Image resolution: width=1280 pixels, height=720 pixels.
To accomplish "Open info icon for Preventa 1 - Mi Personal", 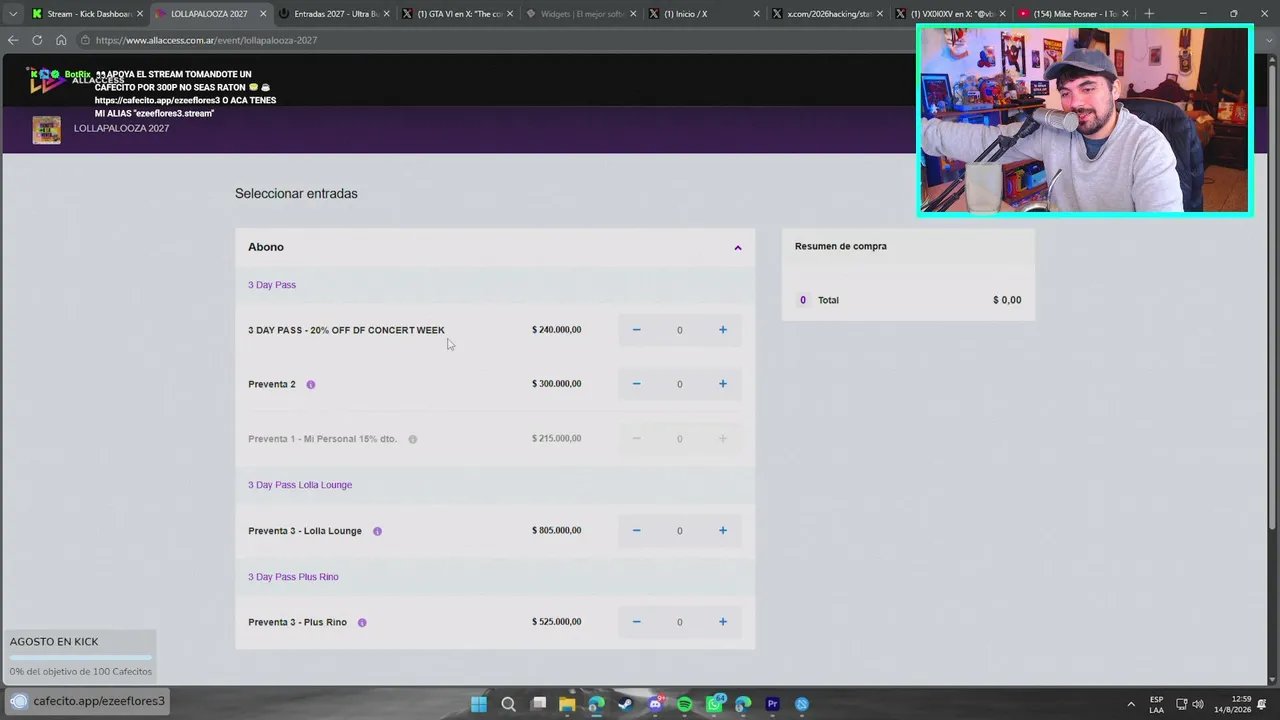I will [413, 439].
